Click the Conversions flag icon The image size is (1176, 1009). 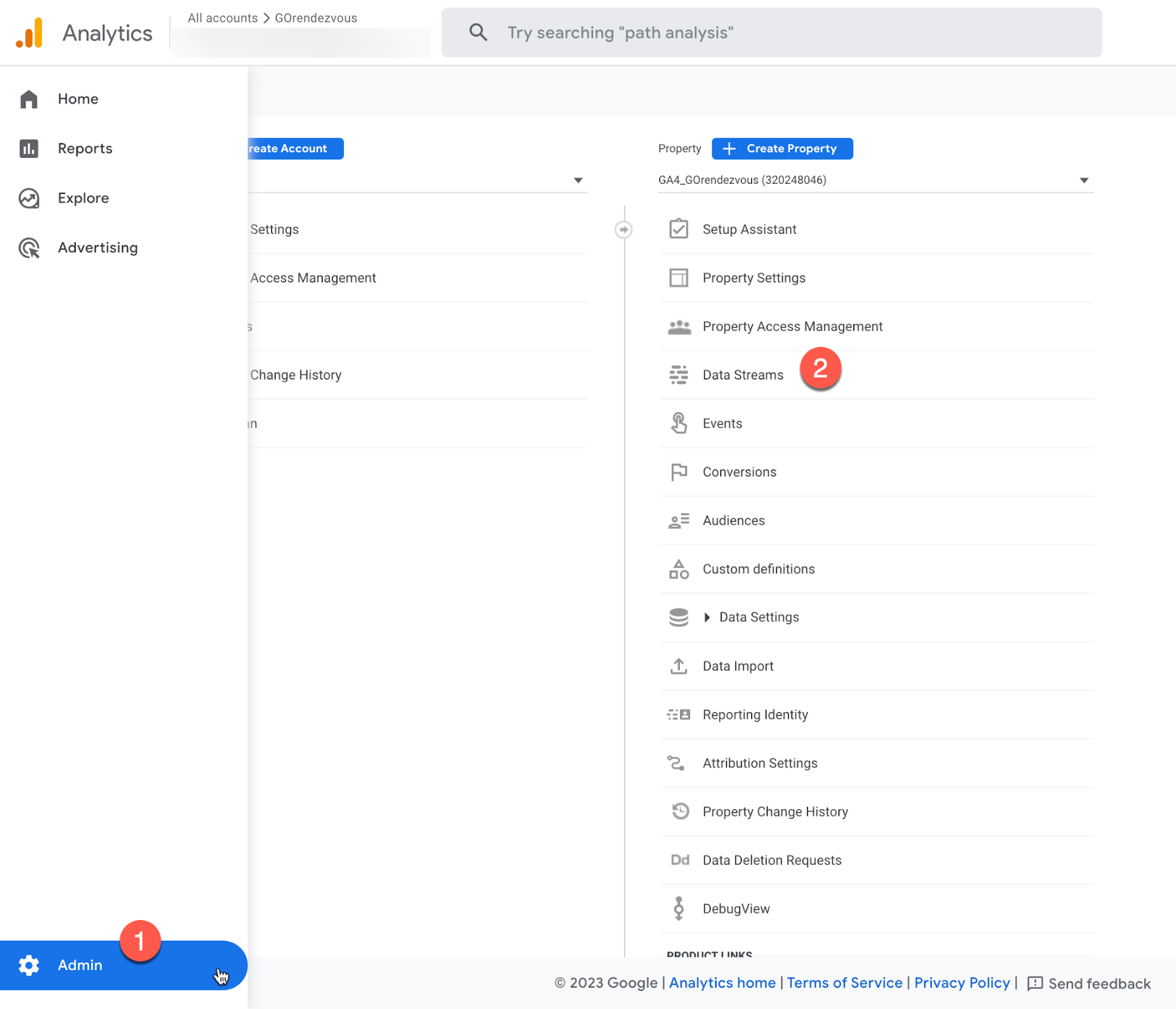(x=679, y=472)
